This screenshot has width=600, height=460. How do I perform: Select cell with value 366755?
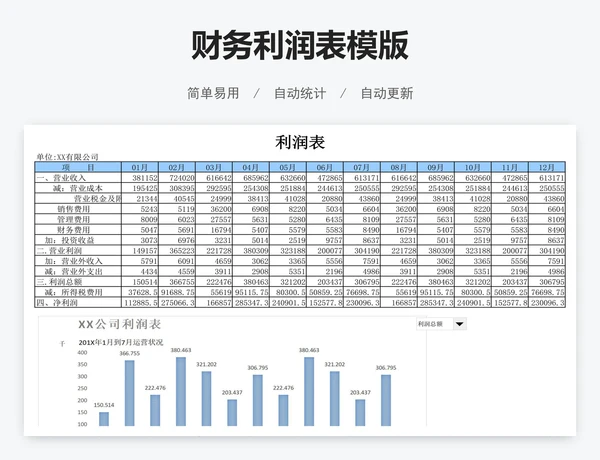tap(177, 282)
